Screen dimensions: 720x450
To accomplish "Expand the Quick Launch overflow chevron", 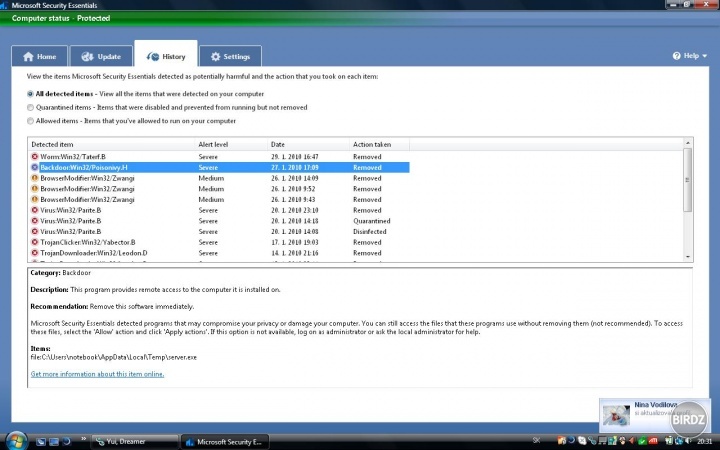I will click(84, 439).
